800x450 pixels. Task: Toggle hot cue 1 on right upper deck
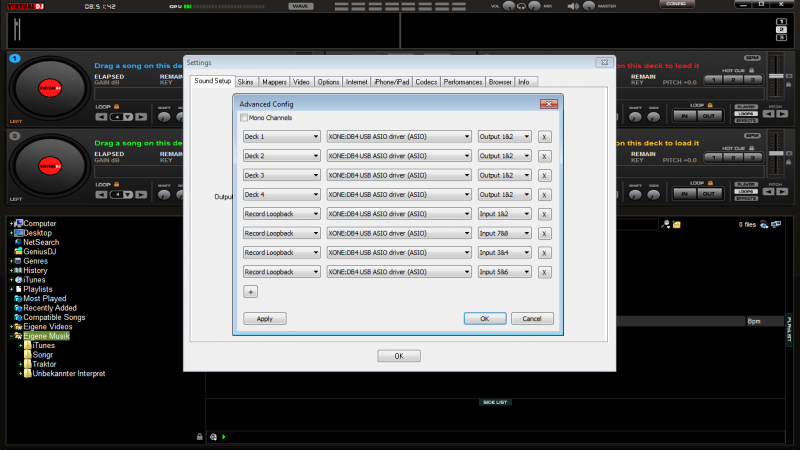point(714,80)
